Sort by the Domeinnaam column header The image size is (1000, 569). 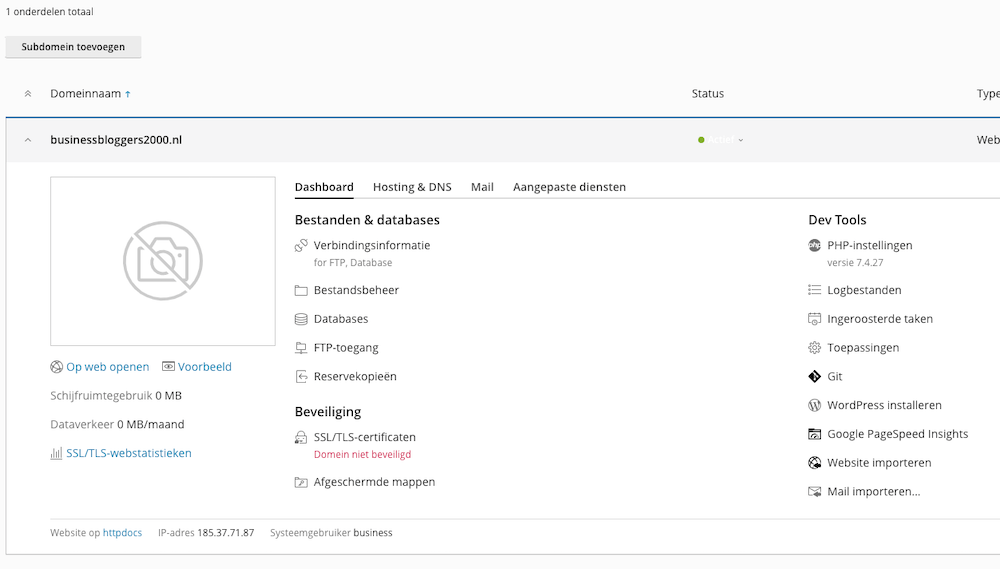pyautogui.click(x=85, y=94)
